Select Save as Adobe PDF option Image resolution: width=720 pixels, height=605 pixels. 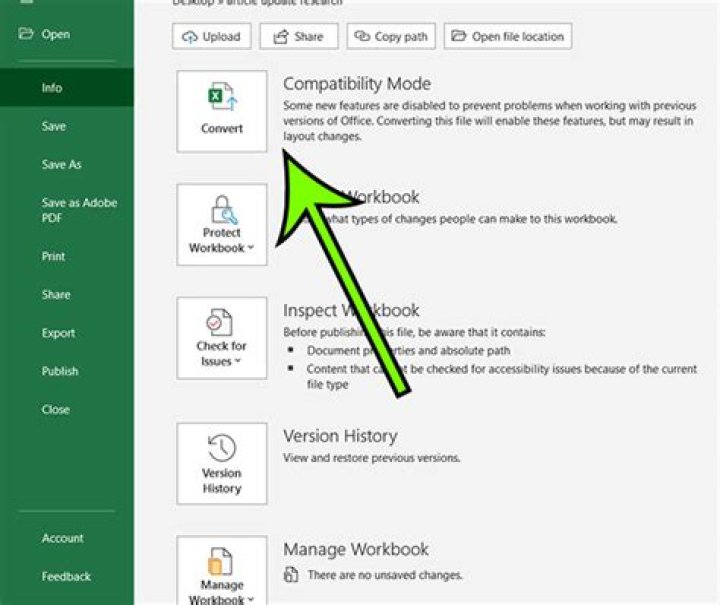click(67, 210)
